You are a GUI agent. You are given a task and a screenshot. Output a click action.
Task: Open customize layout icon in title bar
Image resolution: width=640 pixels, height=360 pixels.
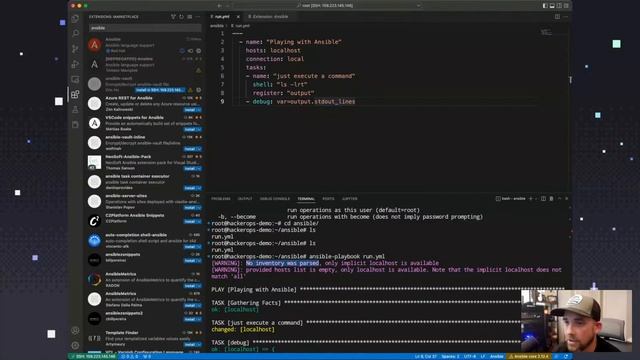coord(566,6)
